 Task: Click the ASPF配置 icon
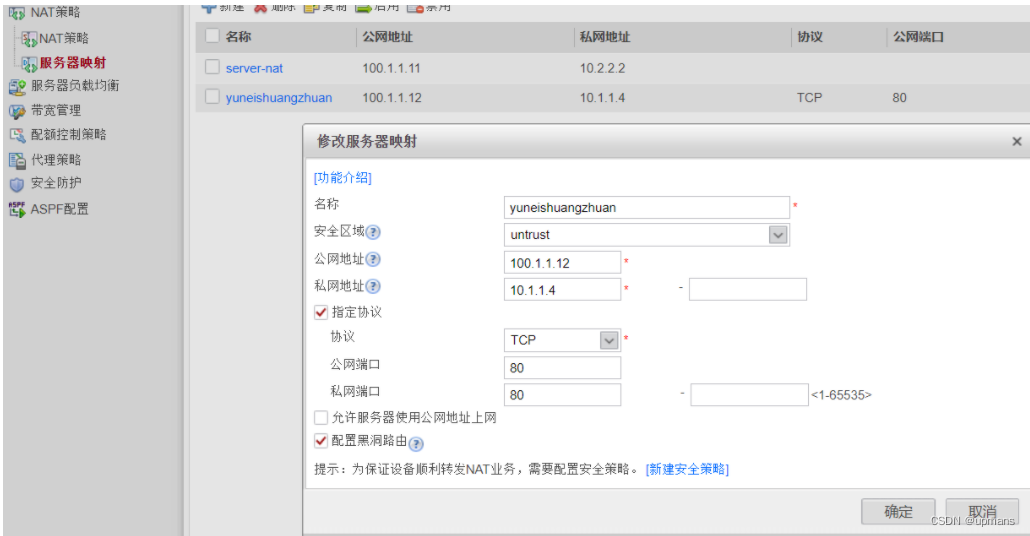coord(17,210)
